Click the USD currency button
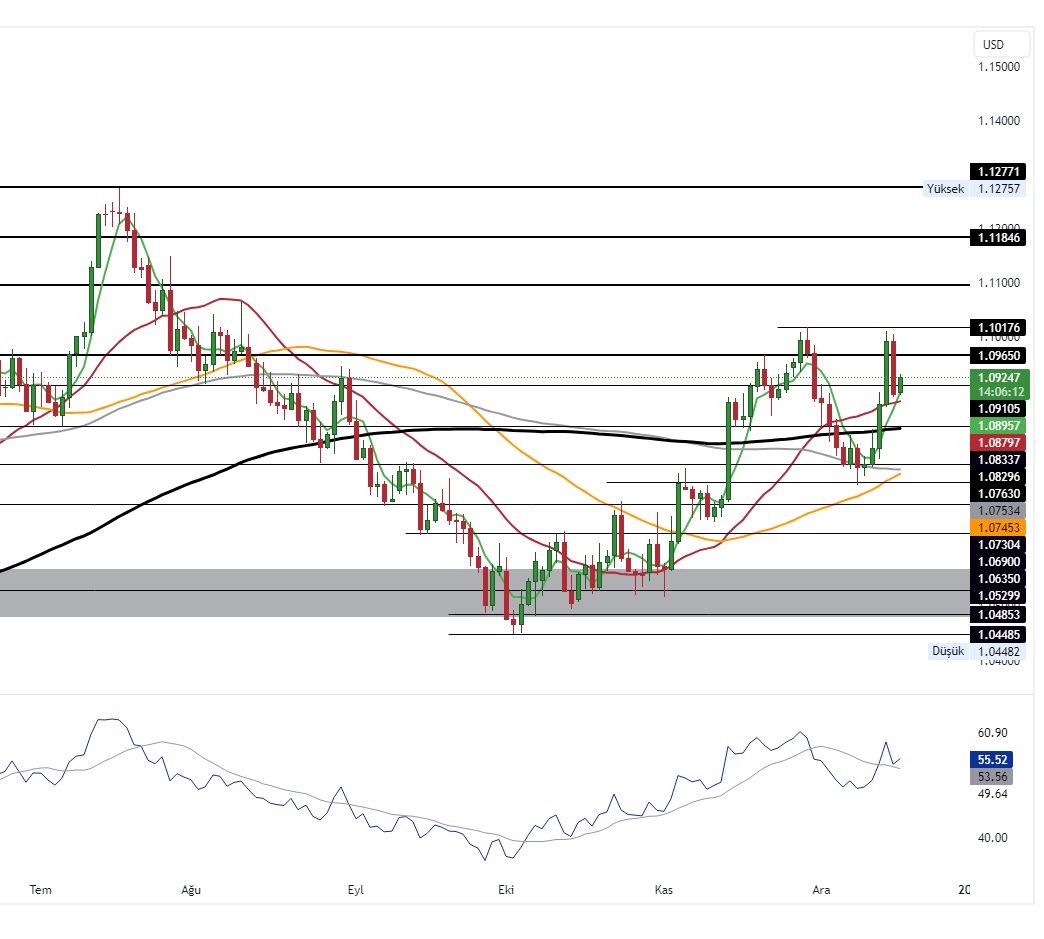1044x939 pixels. click(x=999, y=44)
